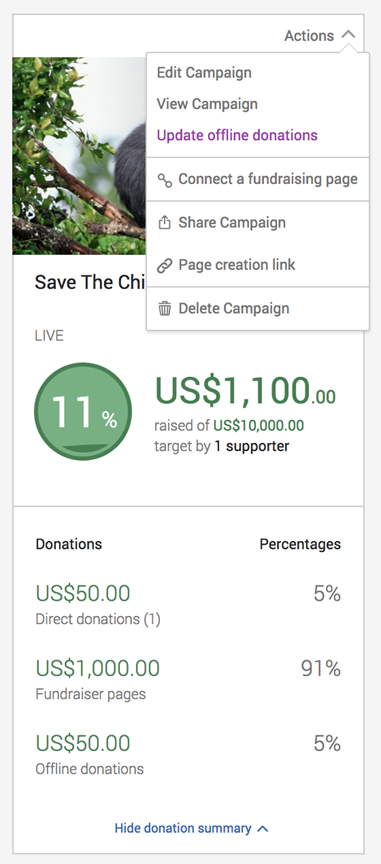Viewport: 381px width, 864px height.
Task: Click the Hide donation summary link
Action: 183,828
